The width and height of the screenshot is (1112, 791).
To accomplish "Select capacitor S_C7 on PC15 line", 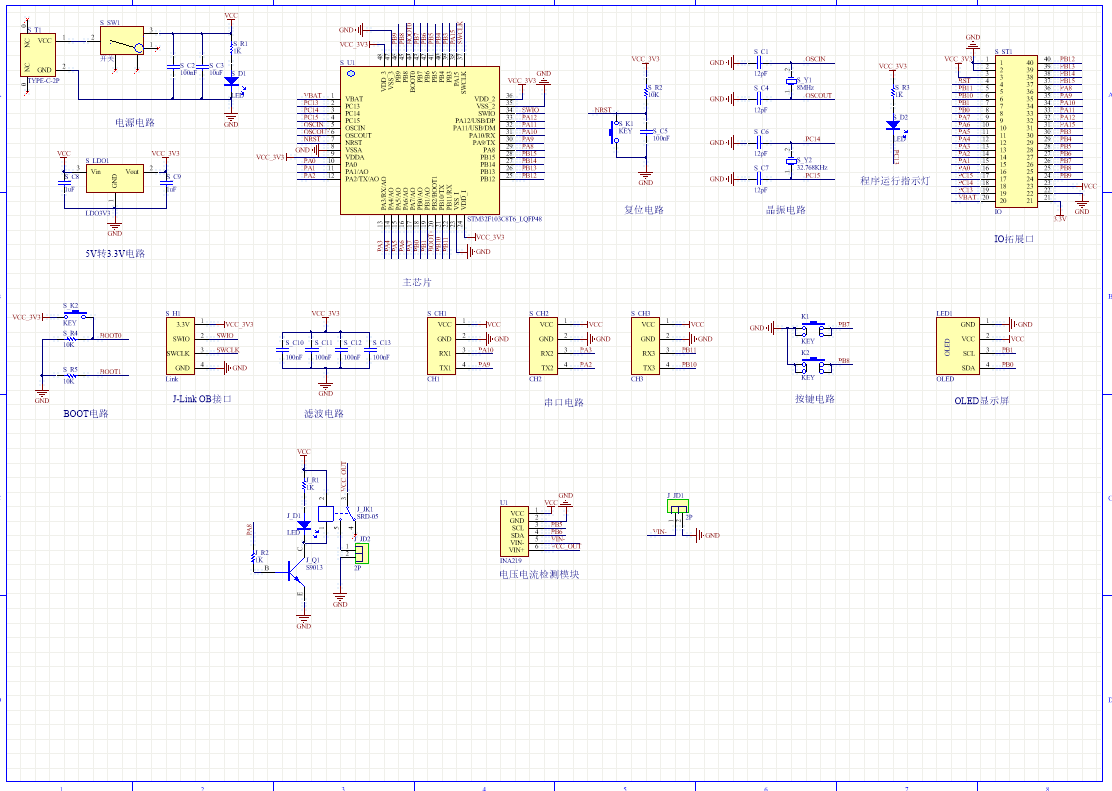I will pyautogui.click(x=759, y=179).
